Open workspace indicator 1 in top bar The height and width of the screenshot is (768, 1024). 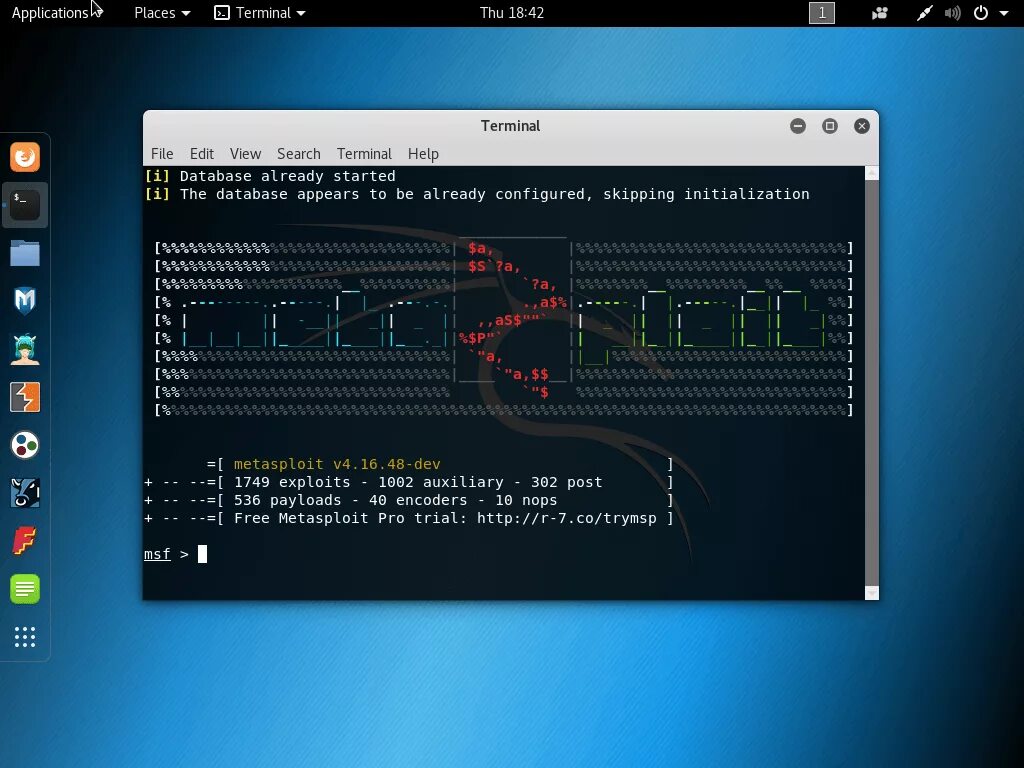[822, 13]
